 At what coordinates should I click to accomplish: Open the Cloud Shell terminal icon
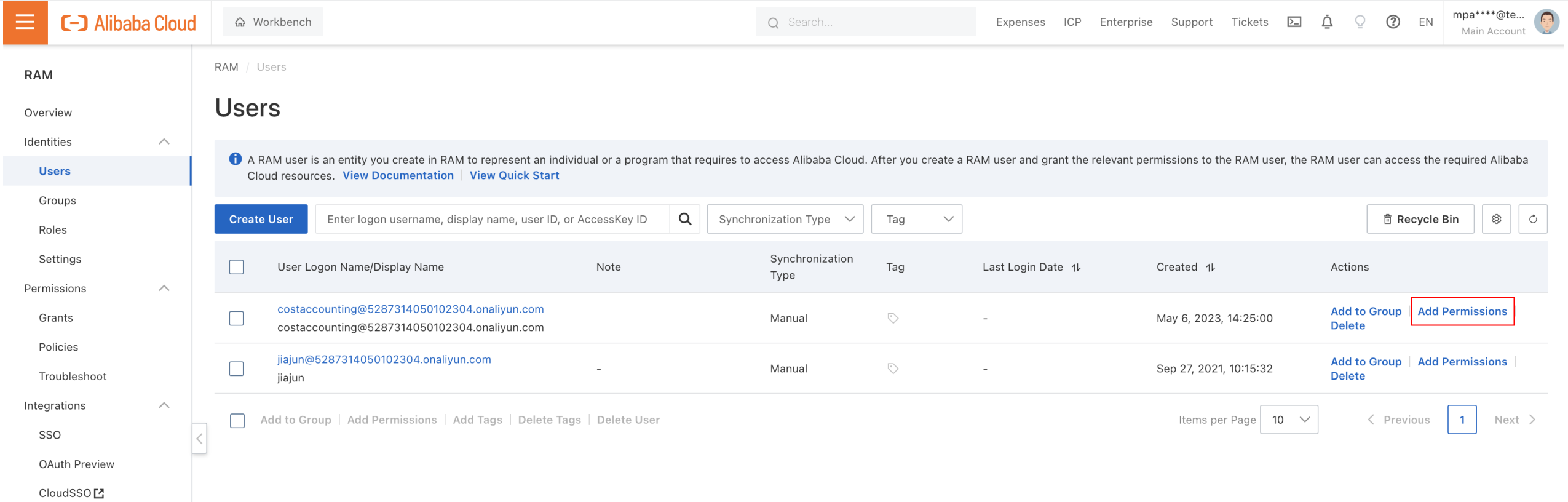point(1294,22)
